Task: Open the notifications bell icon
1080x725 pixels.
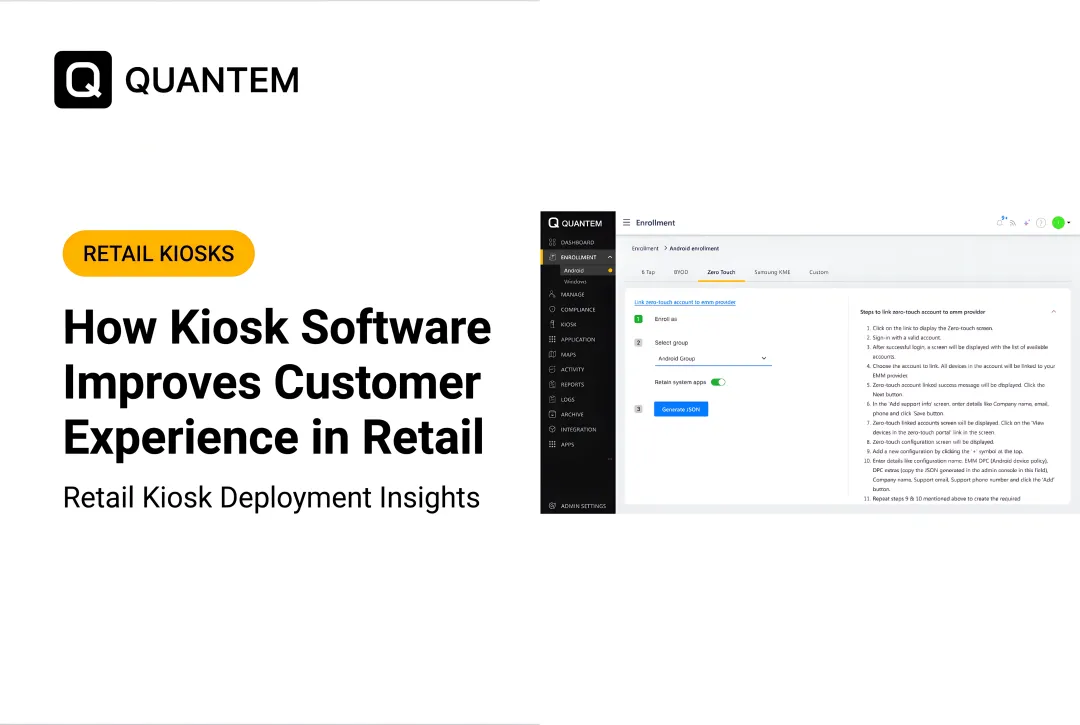Action: [x=1000, y=222]
